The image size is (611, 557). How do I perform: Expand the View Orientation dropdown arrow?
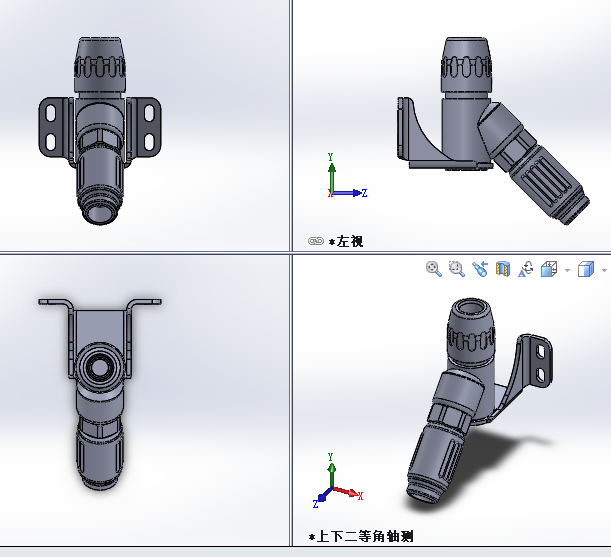point(567,270)
